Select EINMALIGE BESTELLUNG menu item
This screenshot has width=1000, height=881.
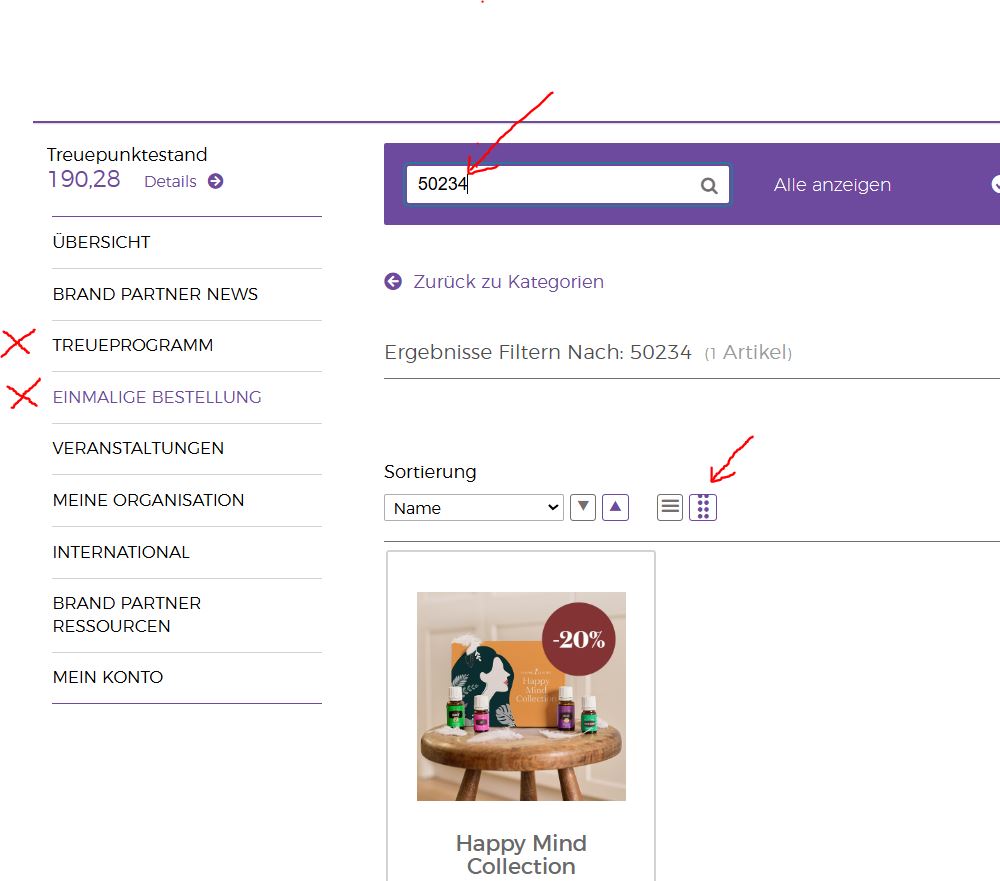157,397
